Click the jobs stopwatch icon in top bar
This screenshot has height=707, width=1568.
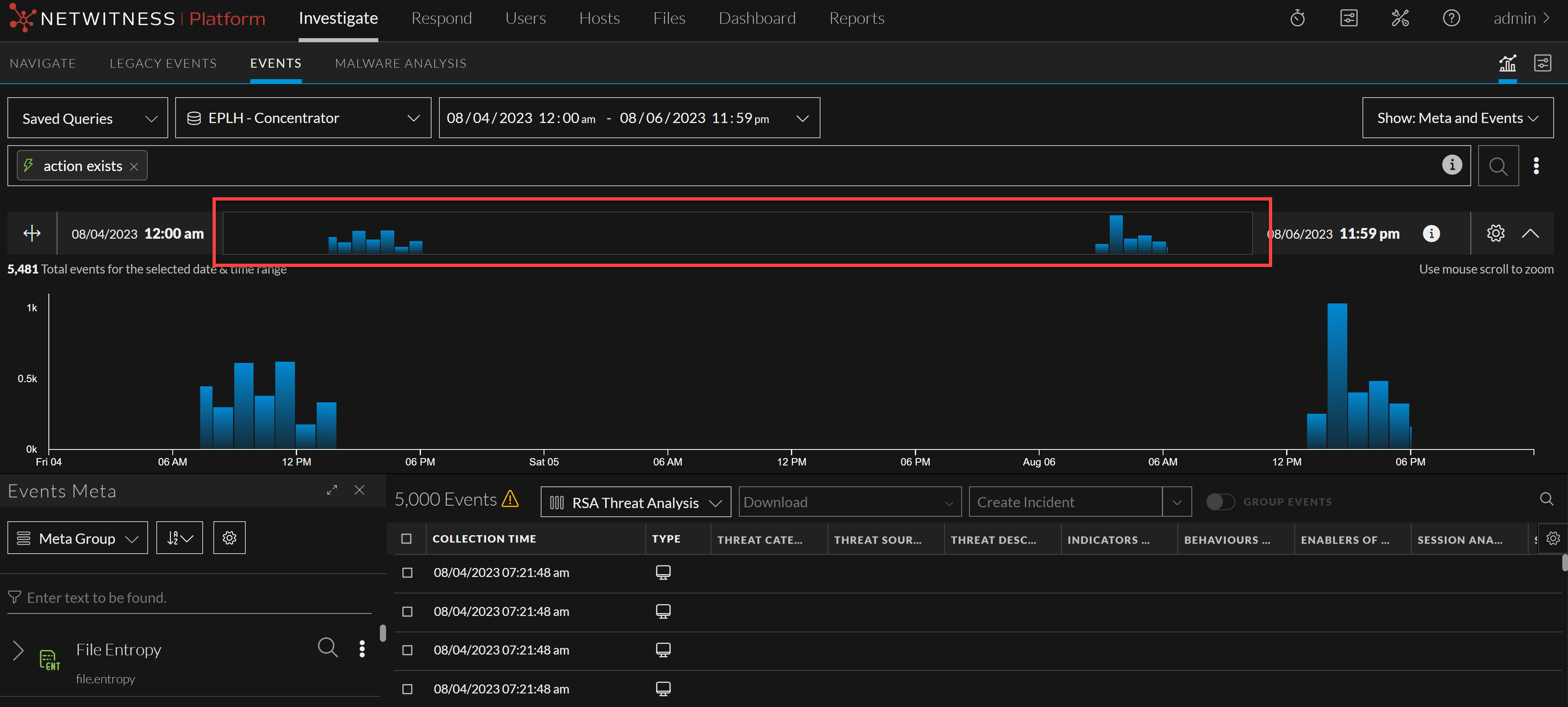click(1297, 18)
